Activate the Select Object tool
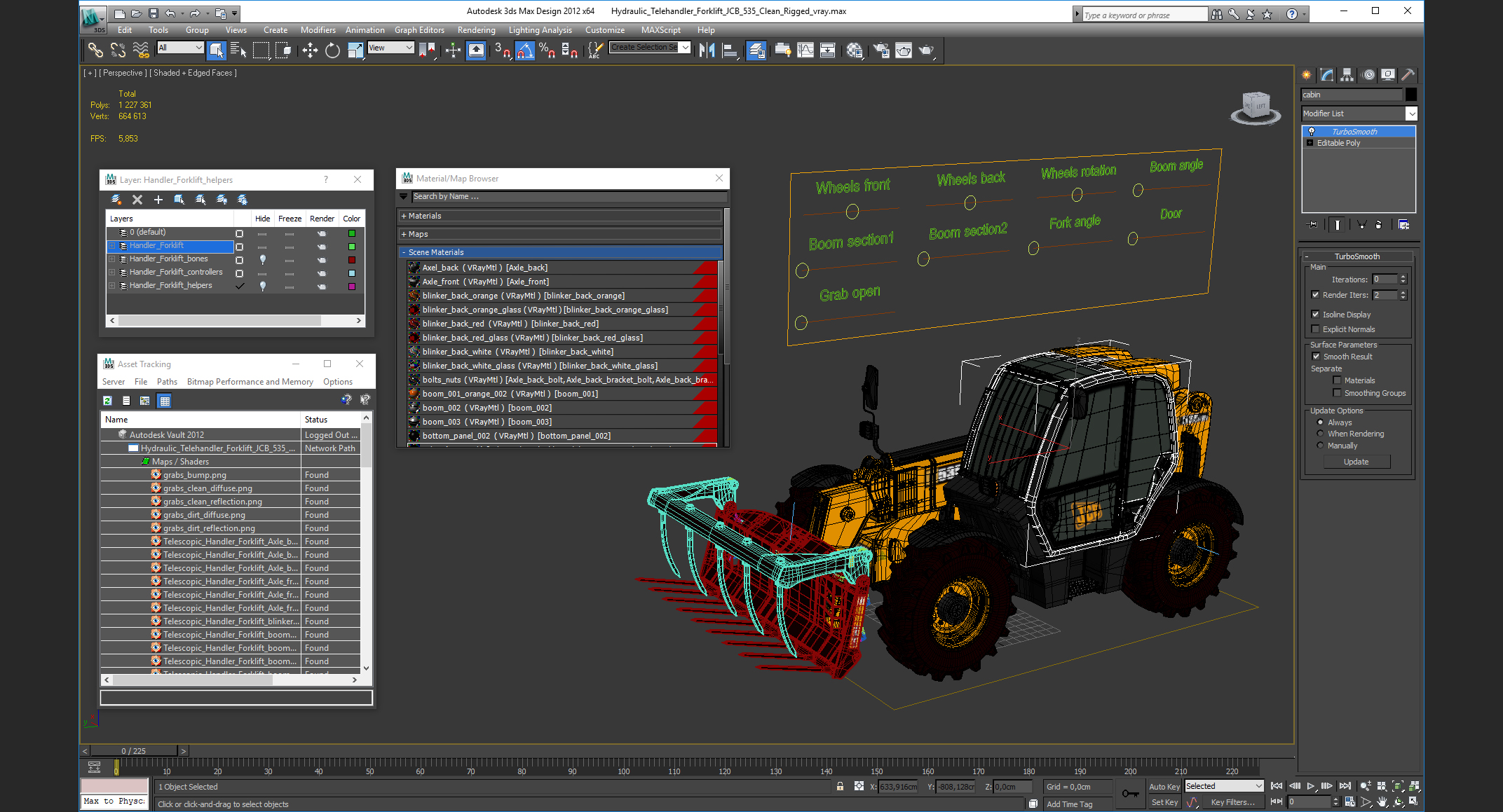 point(217,50)
